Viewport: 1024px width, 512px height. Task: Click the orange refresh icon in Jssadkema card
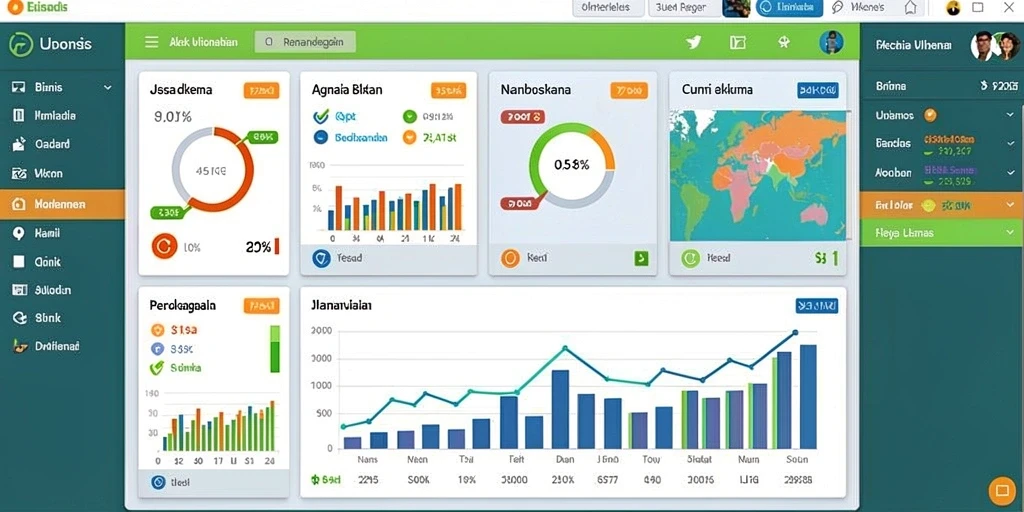coord(164,246)
